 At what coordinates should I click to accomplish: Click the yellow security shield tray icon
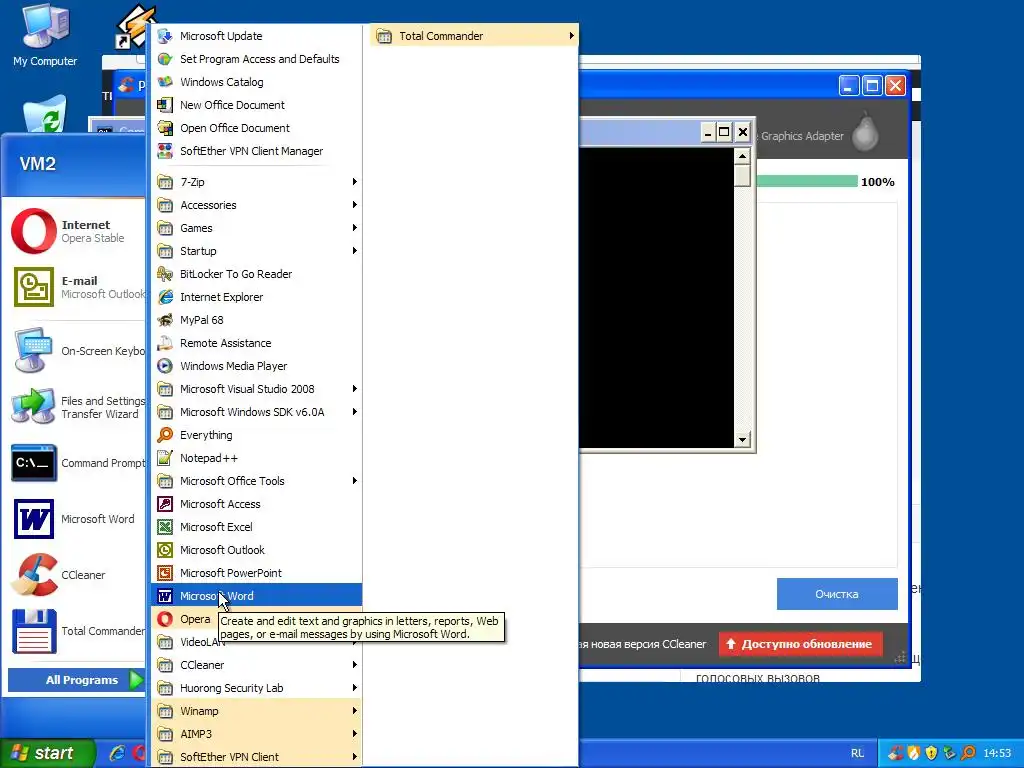point(932,753)
